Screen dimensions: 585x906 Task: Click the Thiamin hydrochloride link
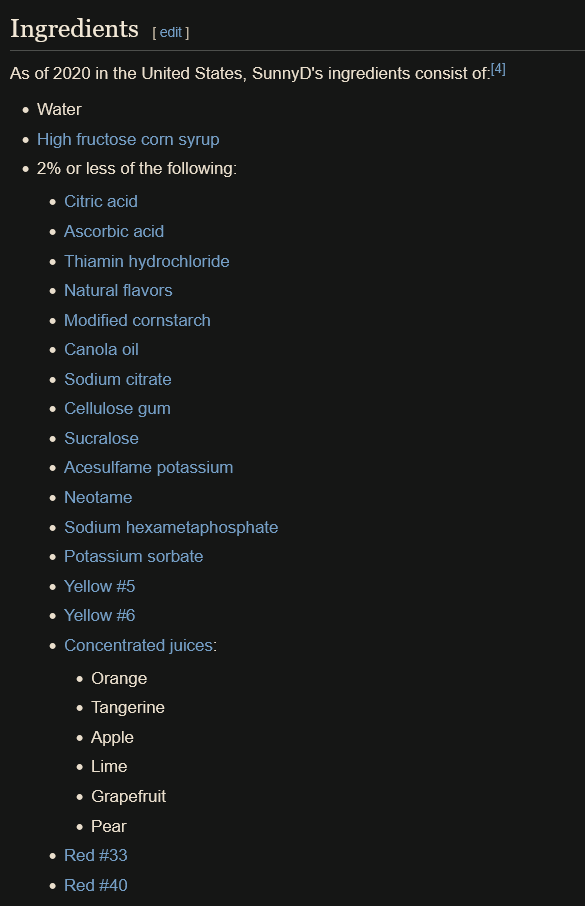click(147, 261)
